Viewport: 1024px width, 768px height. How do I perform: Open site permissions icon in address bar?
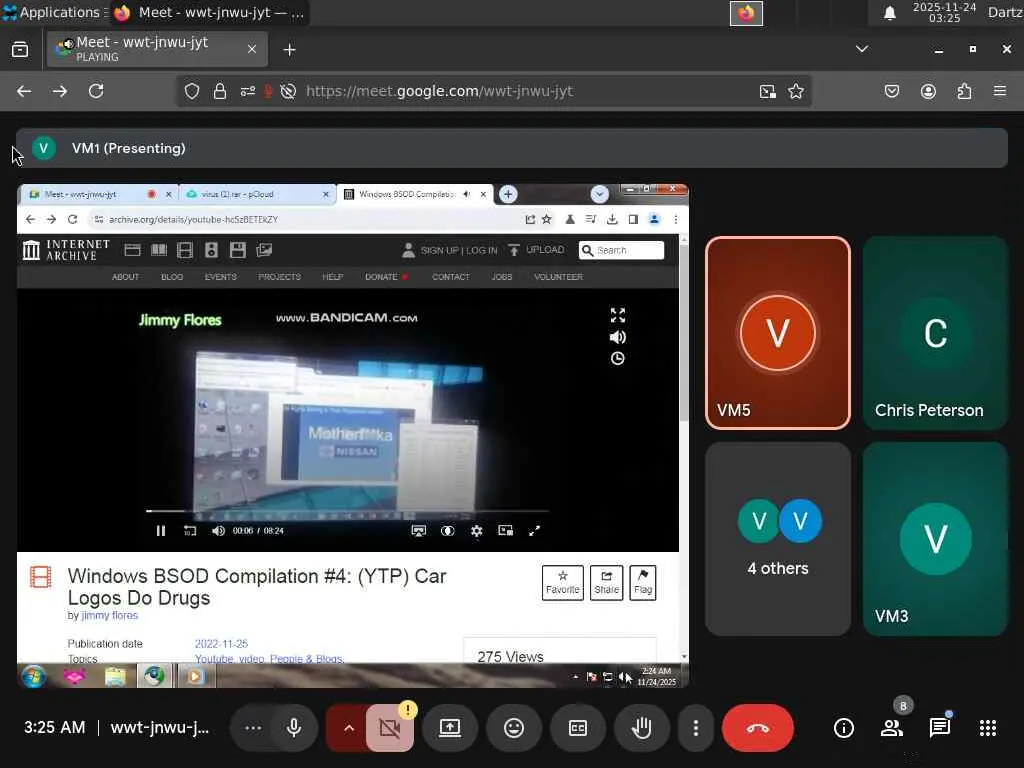(248, 91)
